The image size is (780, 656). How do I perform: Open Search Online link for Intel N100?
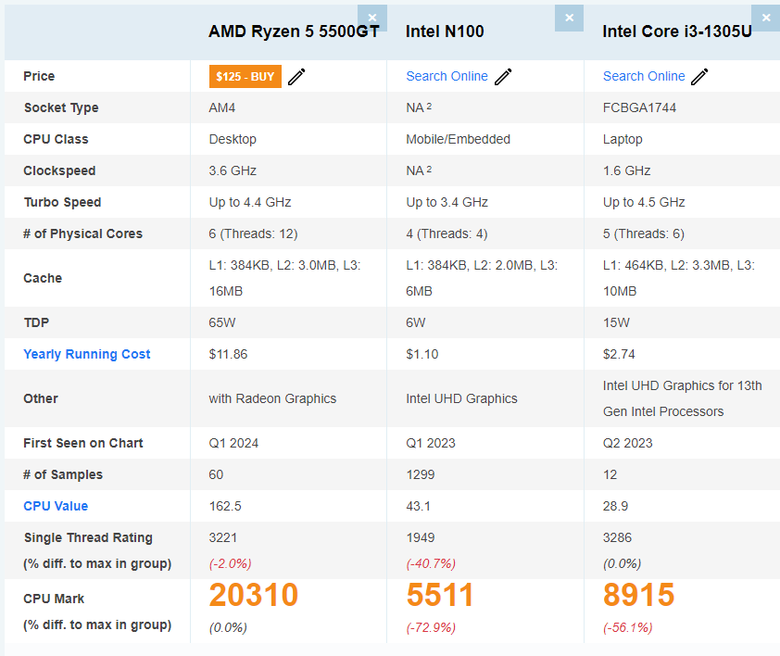click(x=447, y=76)
